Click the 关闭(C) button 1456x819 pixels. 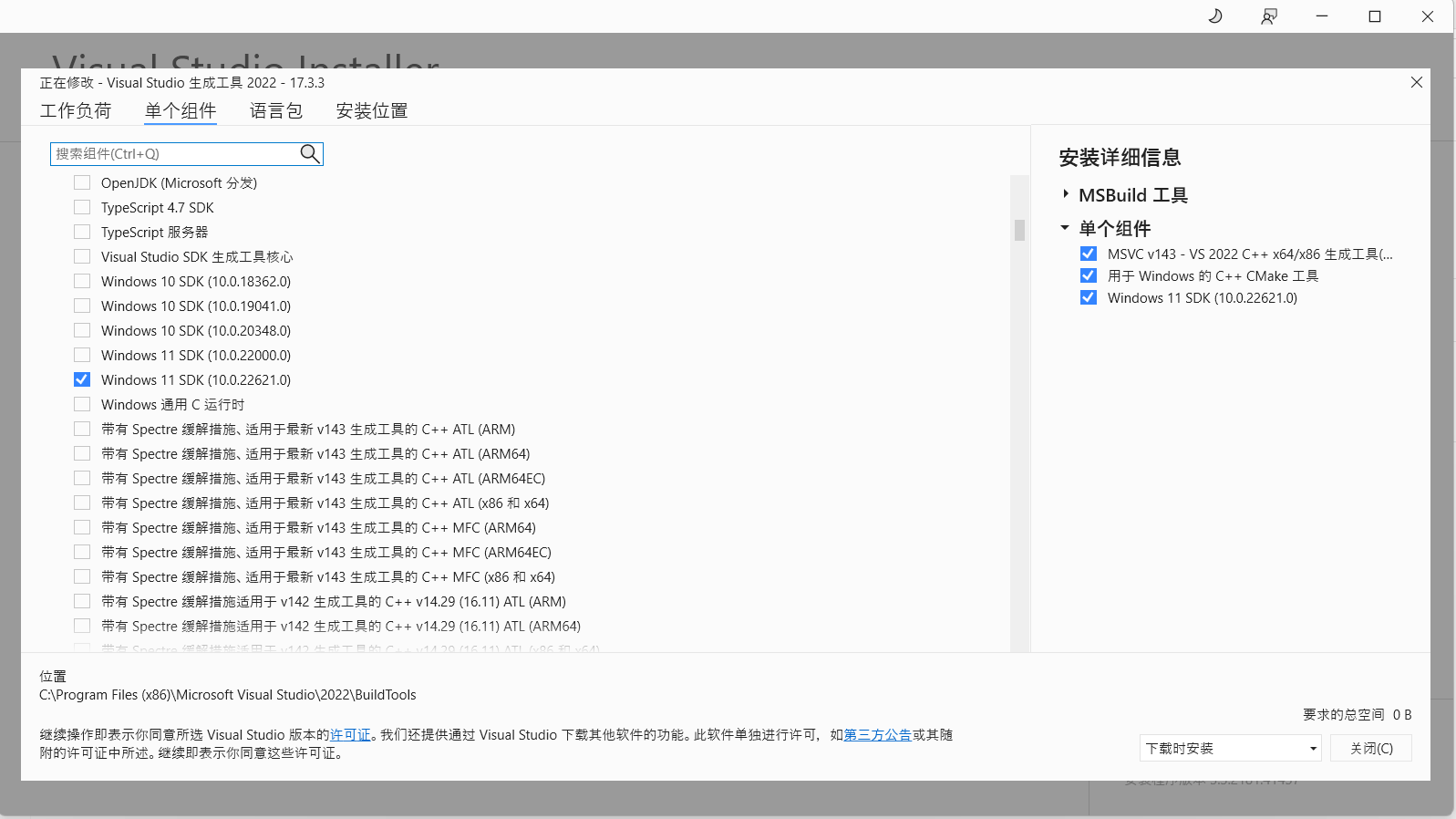1371,748
